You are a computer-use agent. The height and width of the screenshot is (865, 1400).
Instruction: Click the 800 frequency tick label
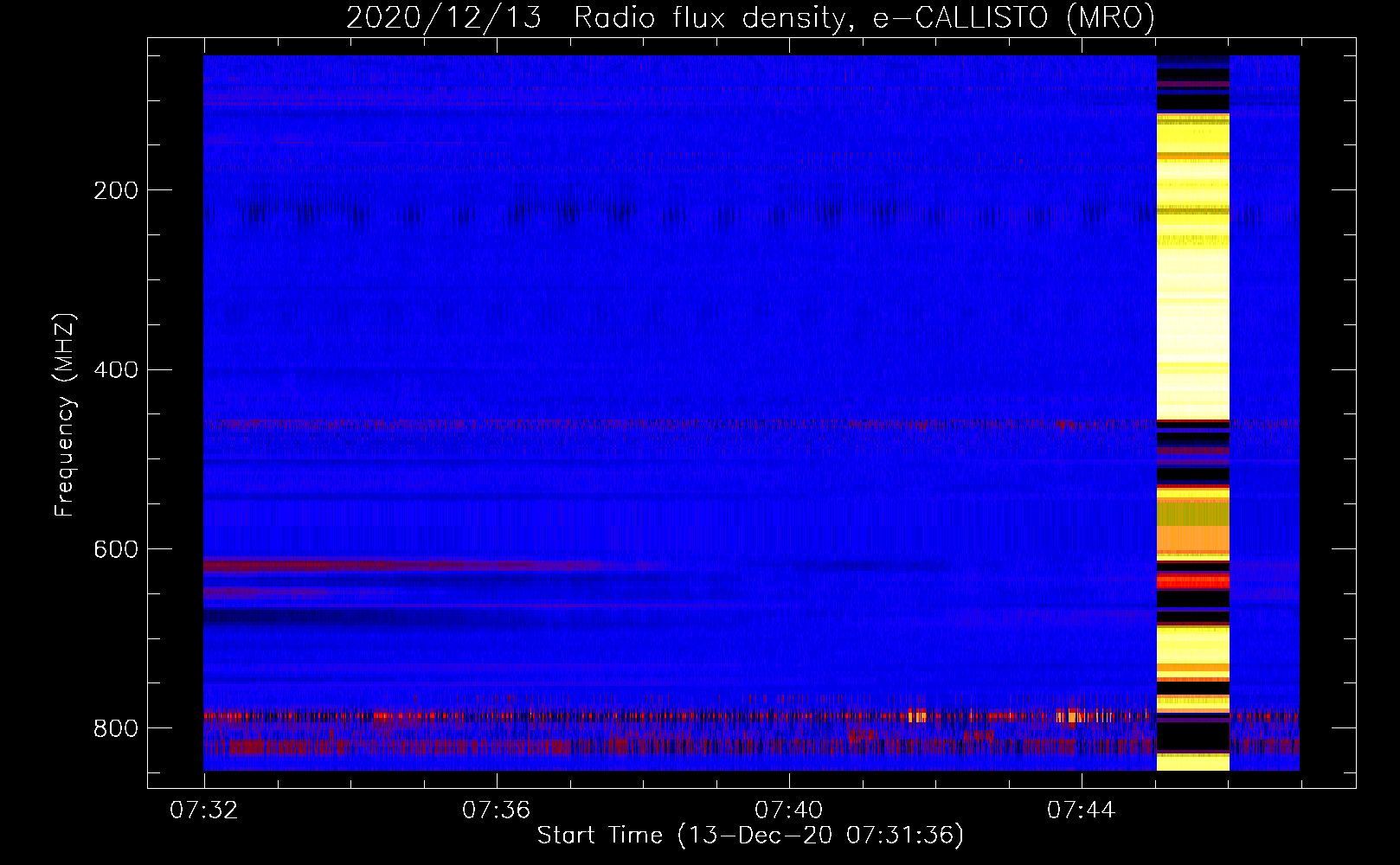[116, 728]
